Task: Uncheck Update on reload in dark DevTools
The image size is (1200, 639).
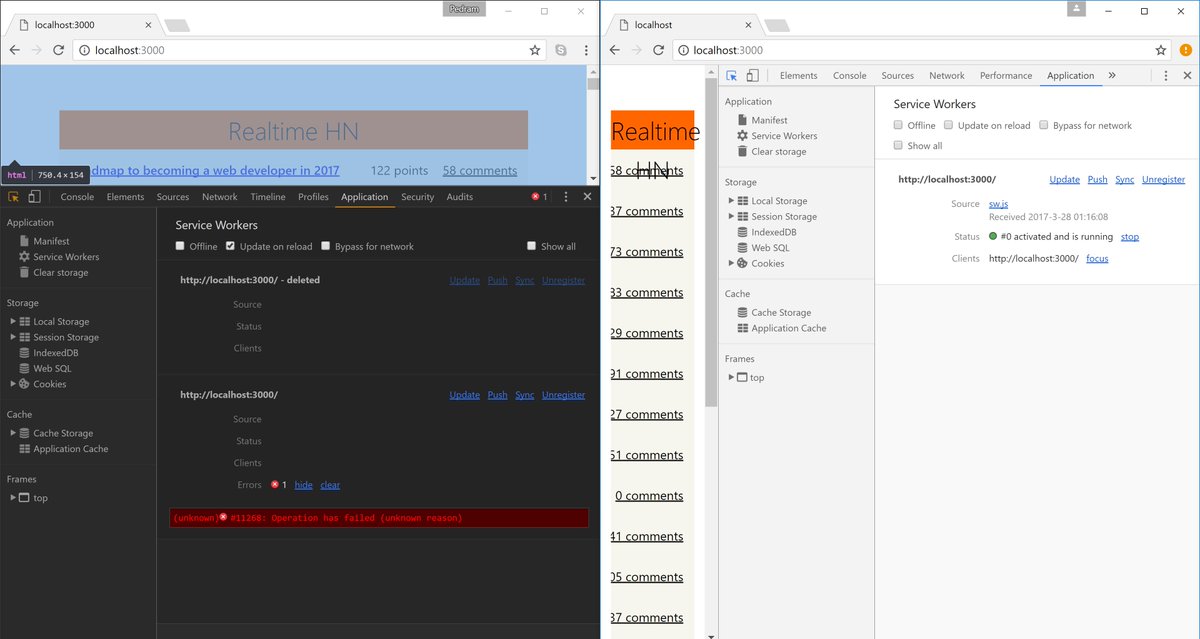Action: point(231,246)
